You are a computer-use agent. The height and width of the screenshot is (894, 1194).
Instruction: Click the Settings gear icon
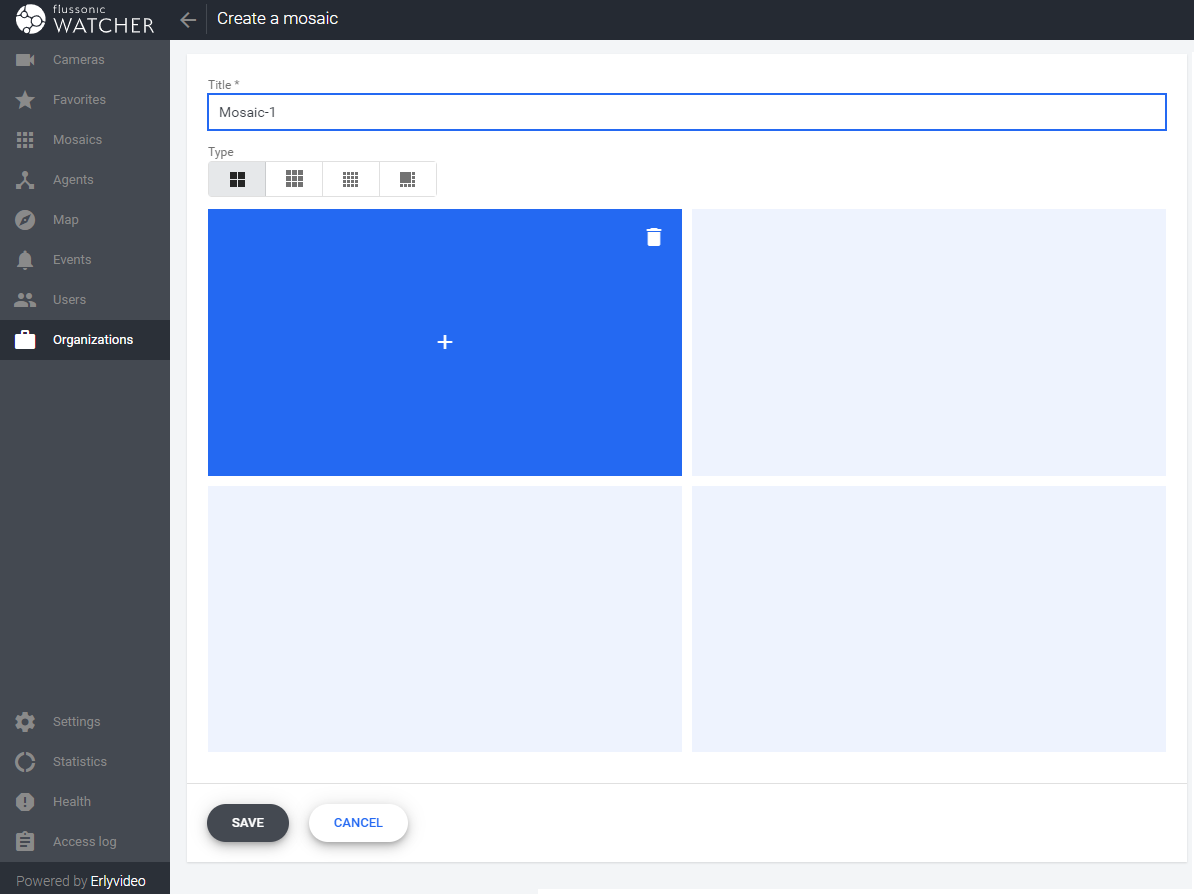click(26, 722)
